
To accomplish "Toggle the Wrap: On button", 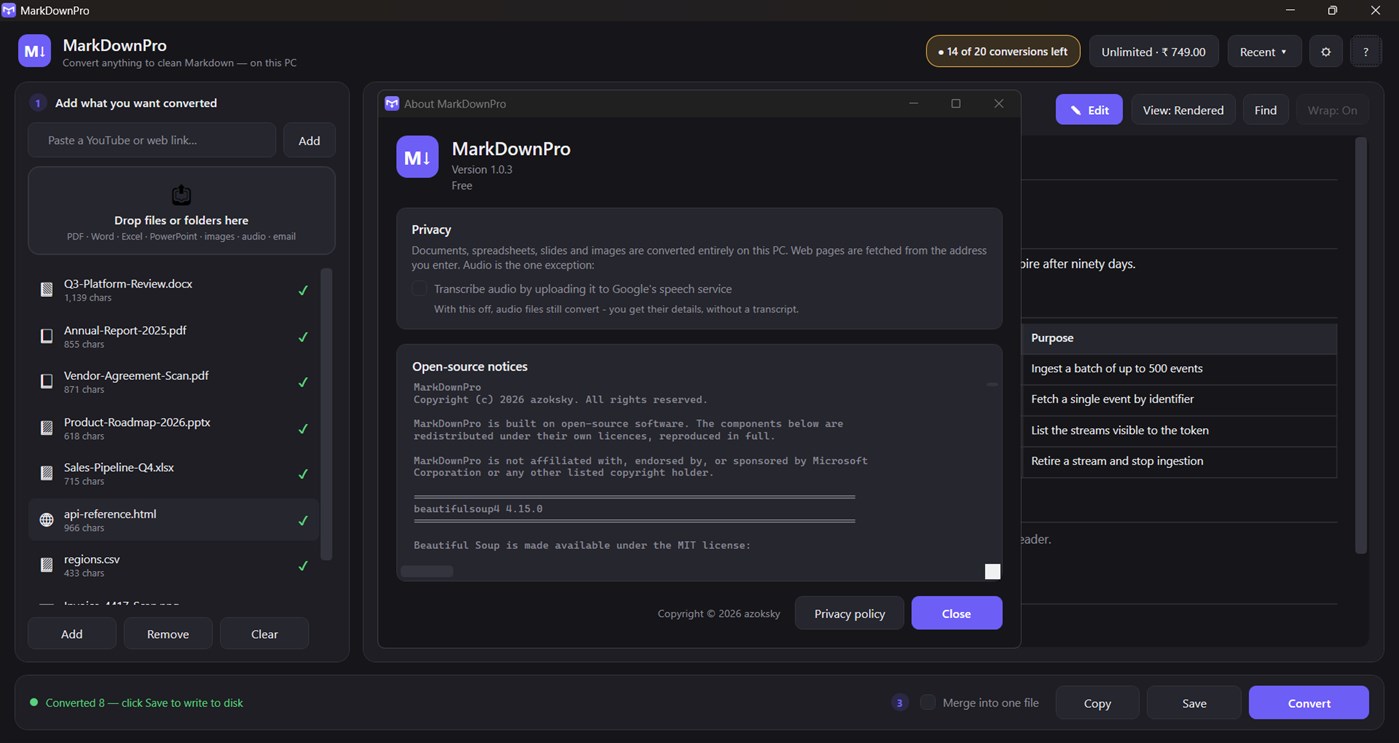I will click(1333, 110).
